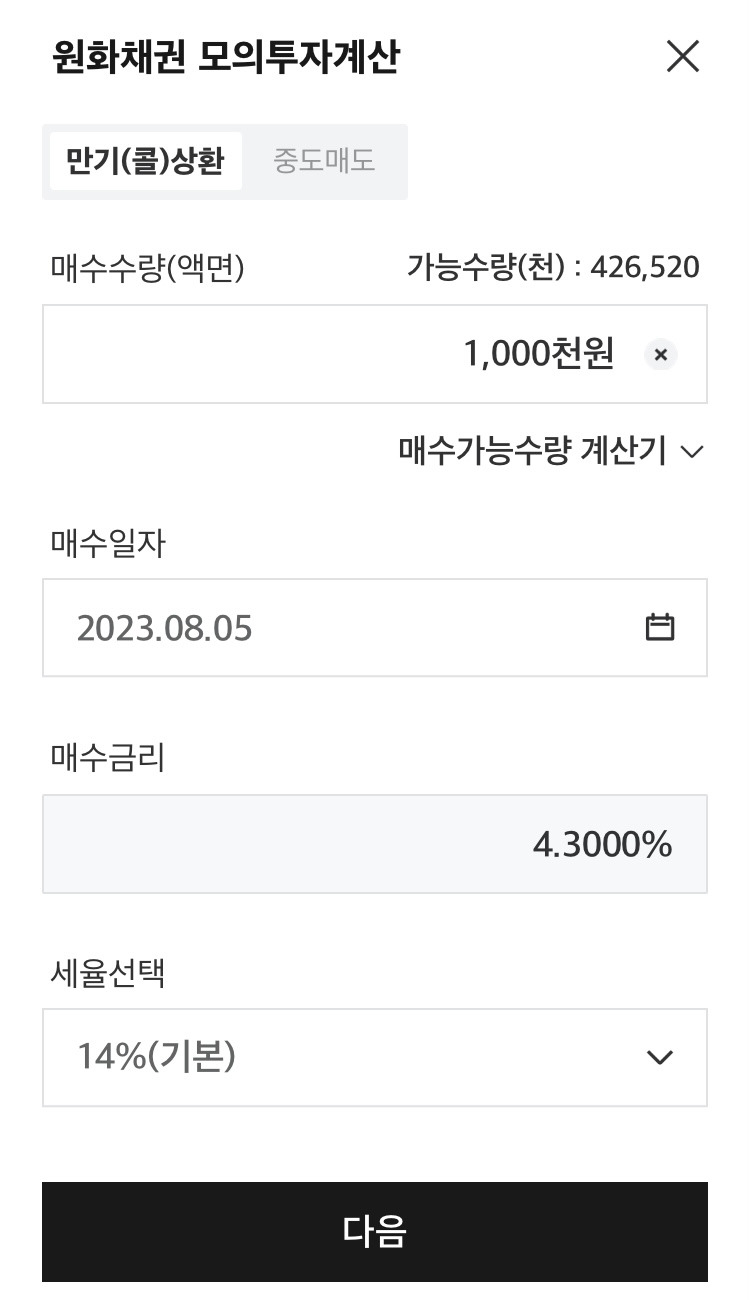
Task: Click the 2023.08.05 date field
Action: 375,627
